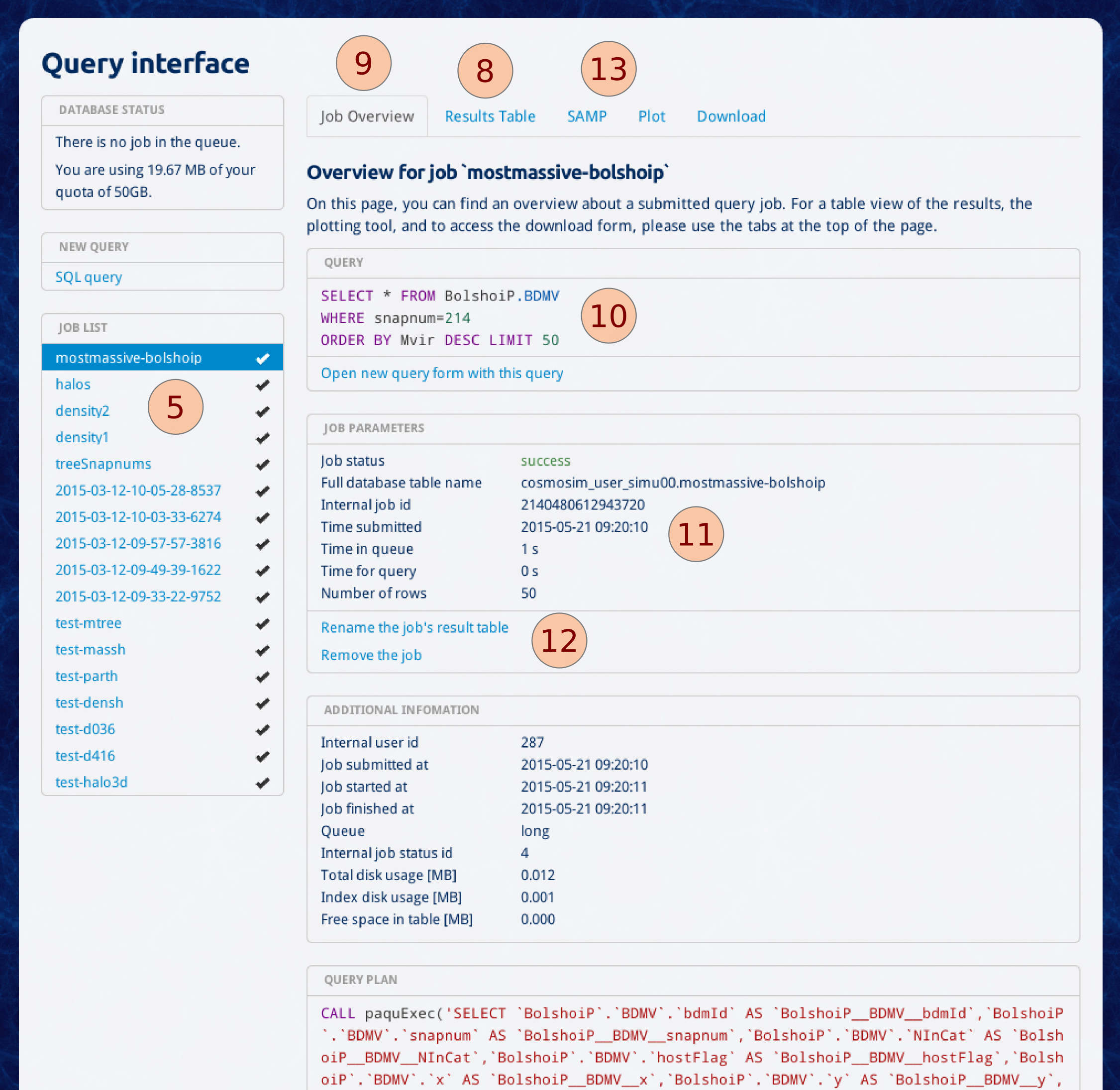Open the test-massh job

(91, 650)
